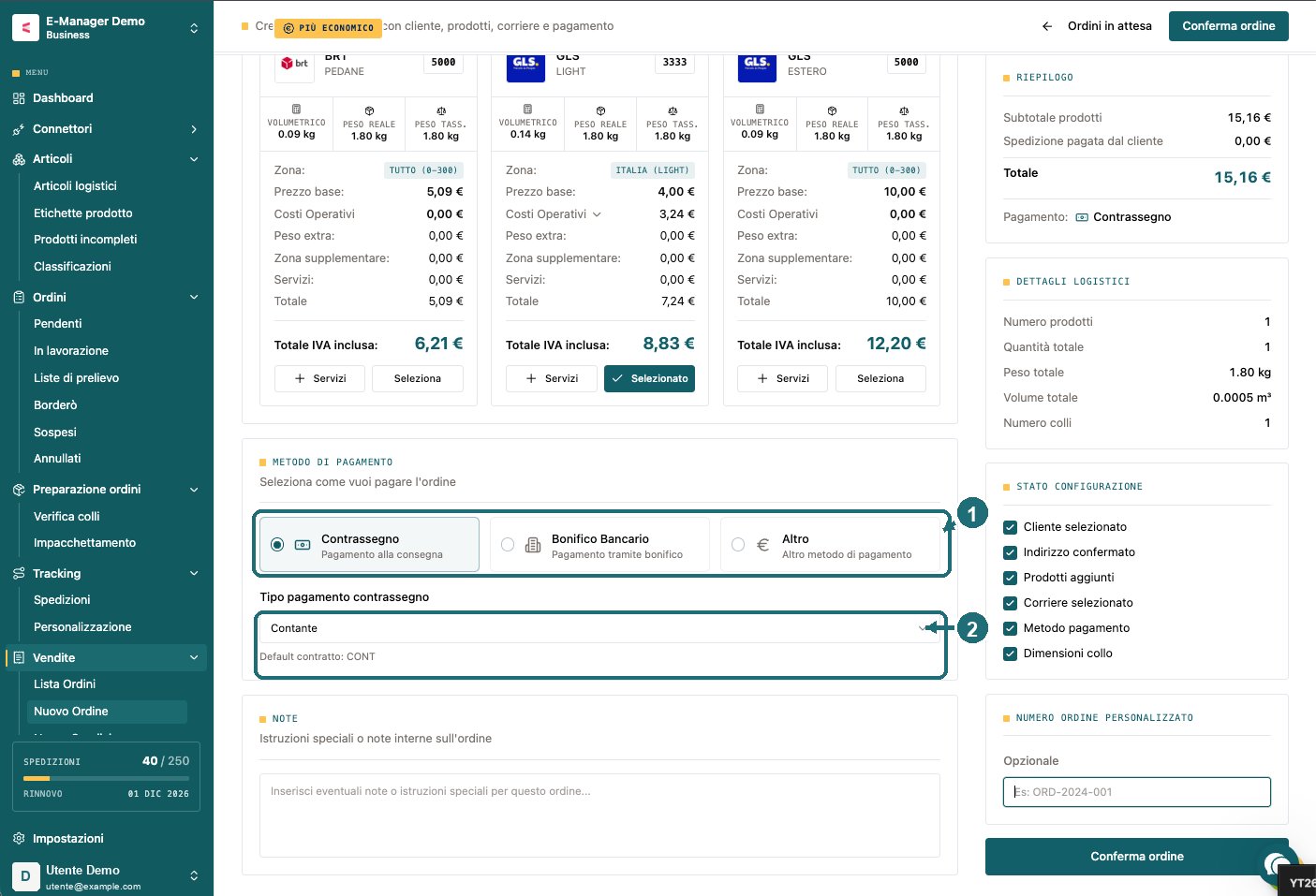Click the Dashboard grid icon in sidebar
The height and width of the screenshot is (896, 1316).
tap(19, 98)
